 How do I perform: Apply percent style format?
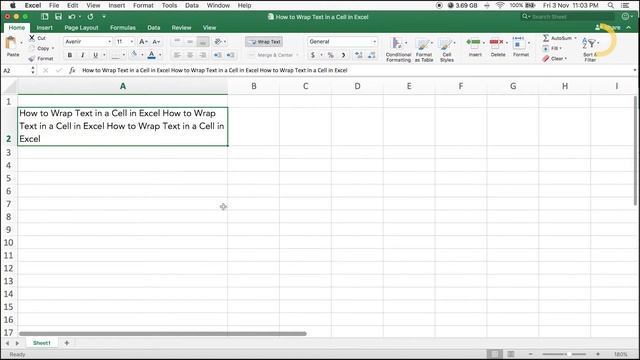point(331,55)
